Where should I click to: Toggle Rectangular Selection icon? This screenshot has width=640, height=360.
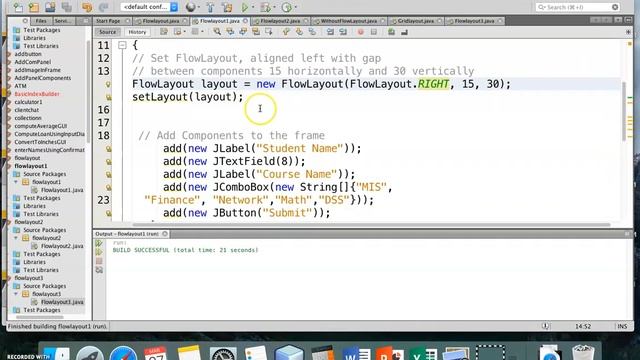point(269,32)
